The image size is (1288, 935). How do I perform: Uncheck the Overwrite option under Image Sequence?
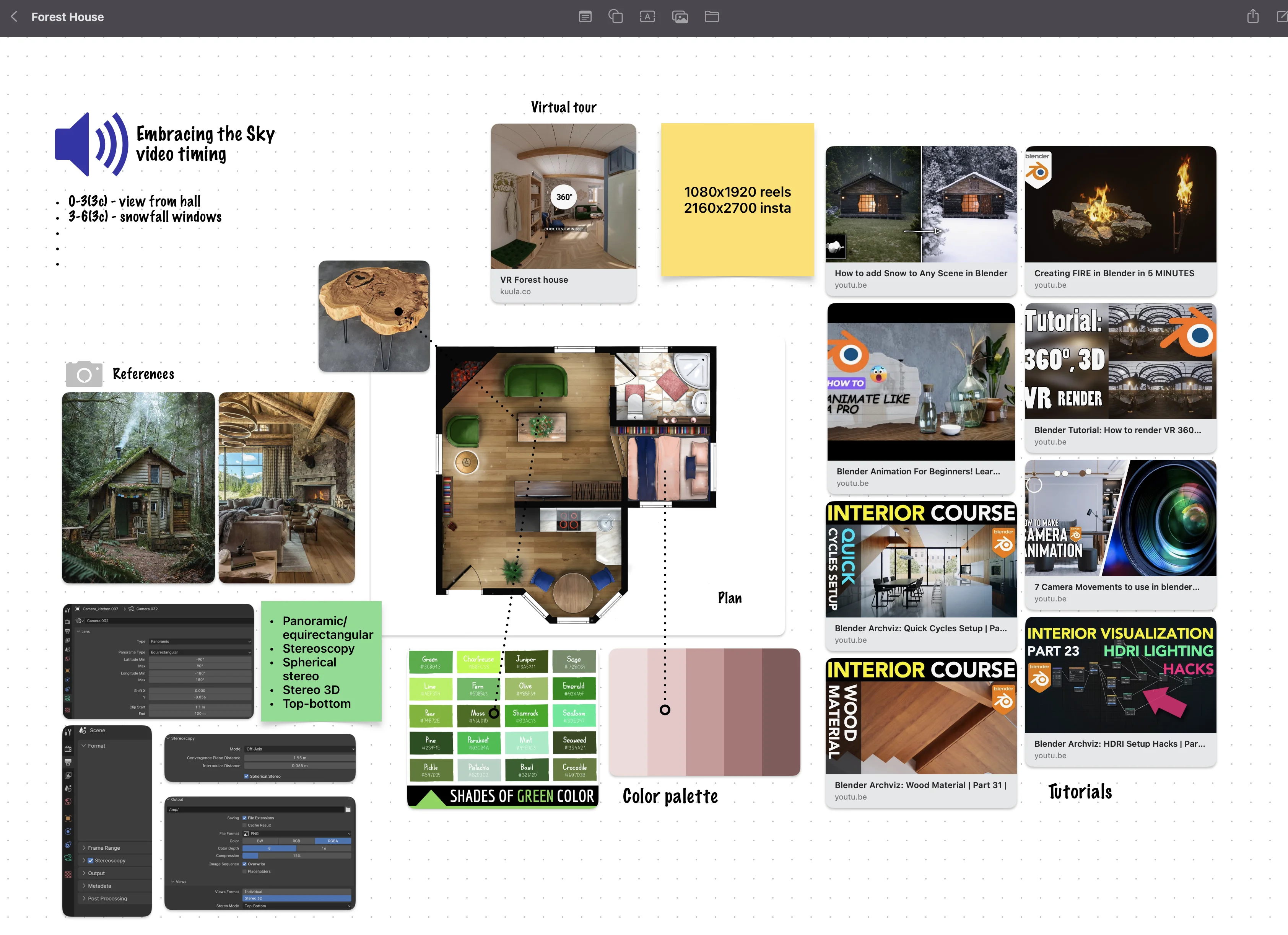245,864
